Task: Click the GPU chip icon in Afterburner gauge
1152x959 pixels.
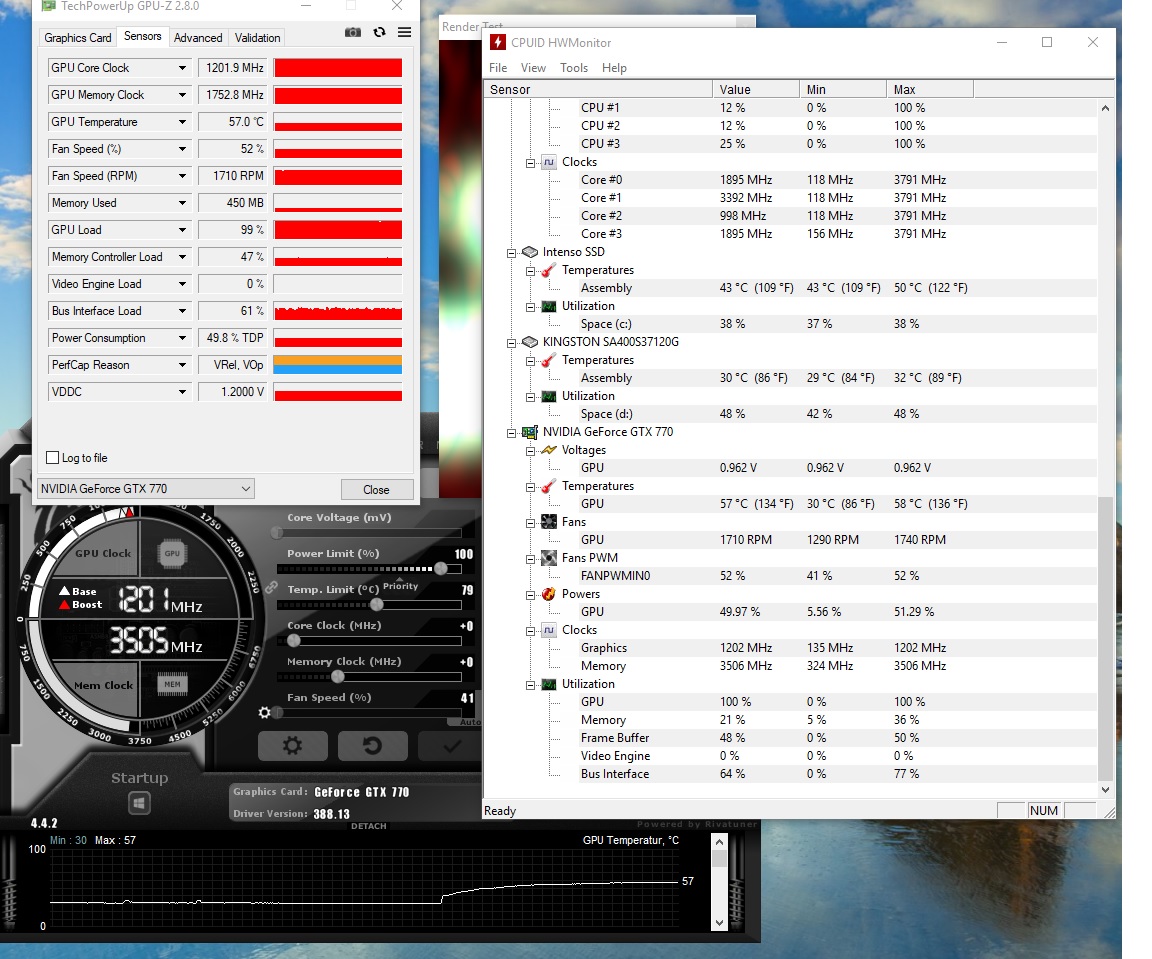Action: click(172, 553)
